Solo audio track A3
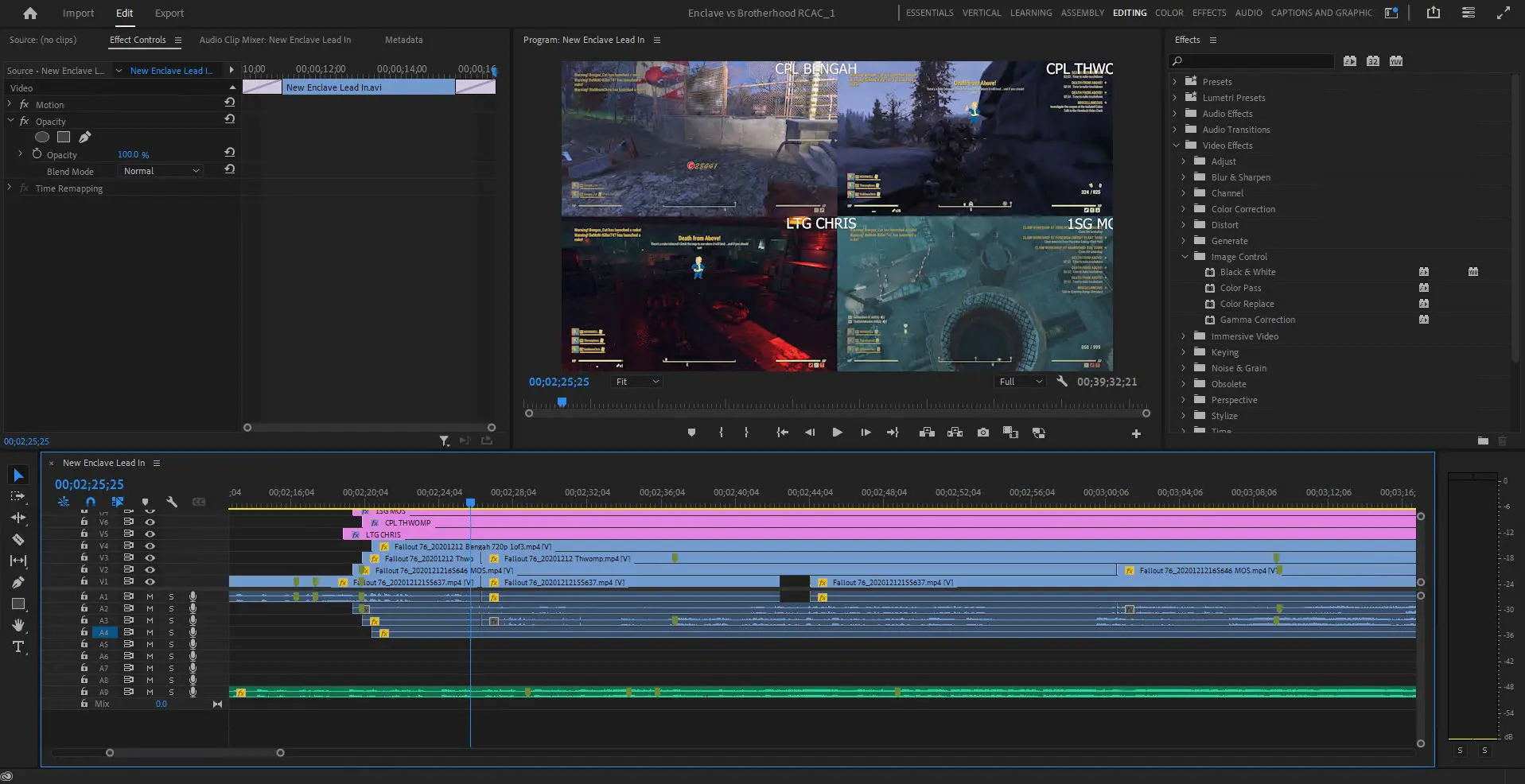1525x784 pixels. tap(171, 620)
